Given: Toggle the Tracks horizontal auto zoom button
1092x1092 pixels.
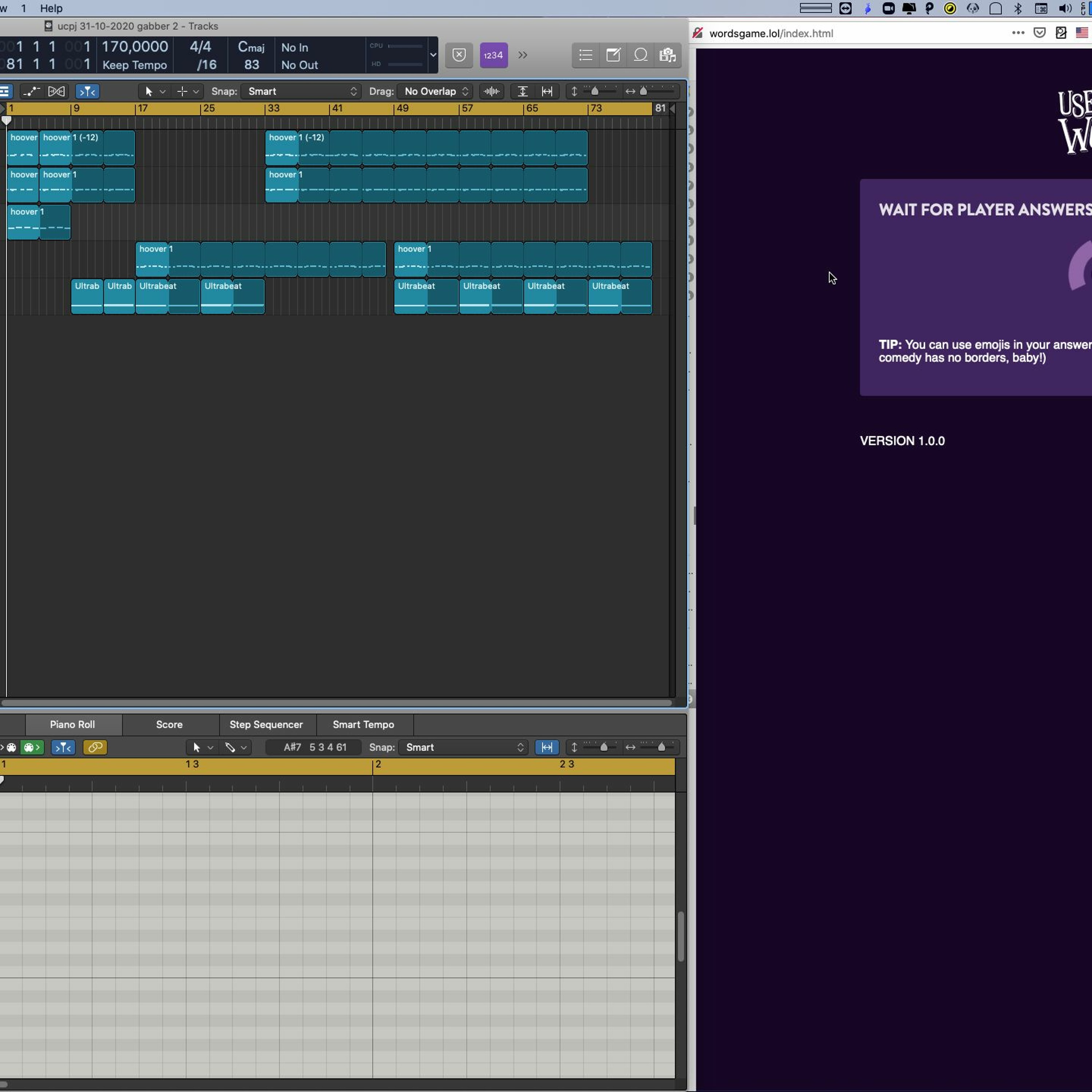Looking at the screenshot, I should point(547,91).
